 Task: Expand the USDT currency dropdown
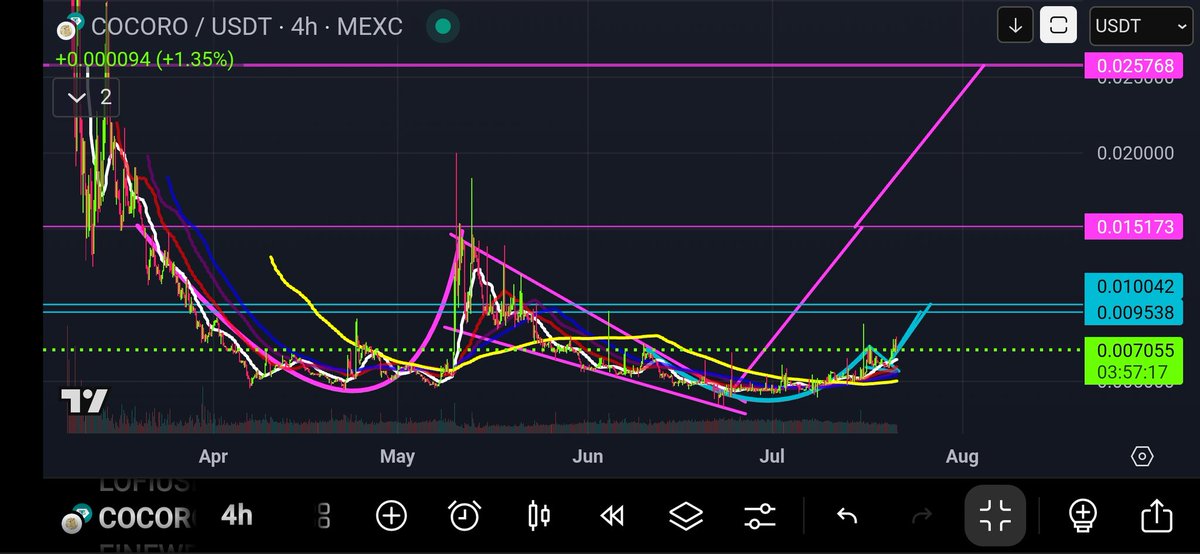point(1135,26)
